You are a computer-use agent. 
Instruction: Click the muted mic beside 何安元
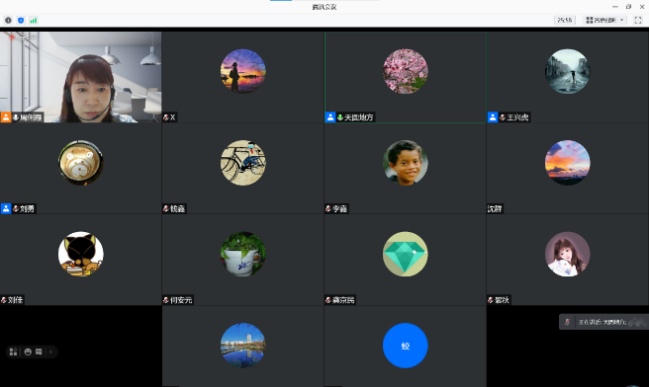tap(166, 300)
